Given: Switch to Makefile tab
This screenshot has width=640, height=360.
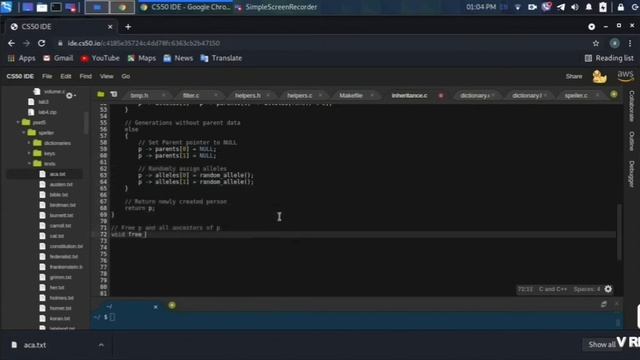Looking at the screenshot, I should pos(351,96).
